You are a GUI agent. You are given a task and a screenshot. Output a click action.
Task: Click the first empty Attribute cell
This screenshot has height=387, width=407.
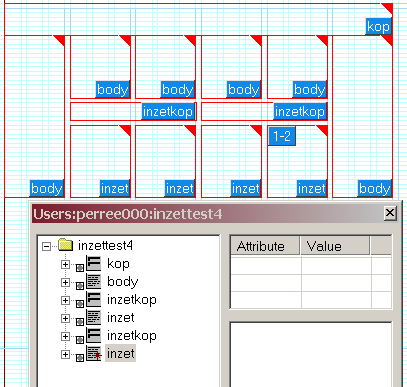tap(266, 265)
